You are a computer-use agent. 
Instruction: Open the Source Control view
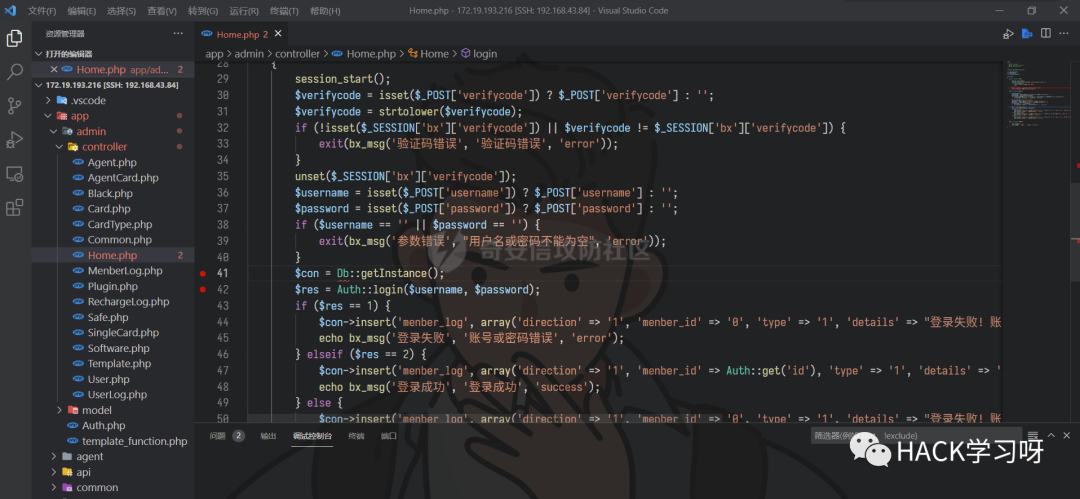[x=15, y=106]
